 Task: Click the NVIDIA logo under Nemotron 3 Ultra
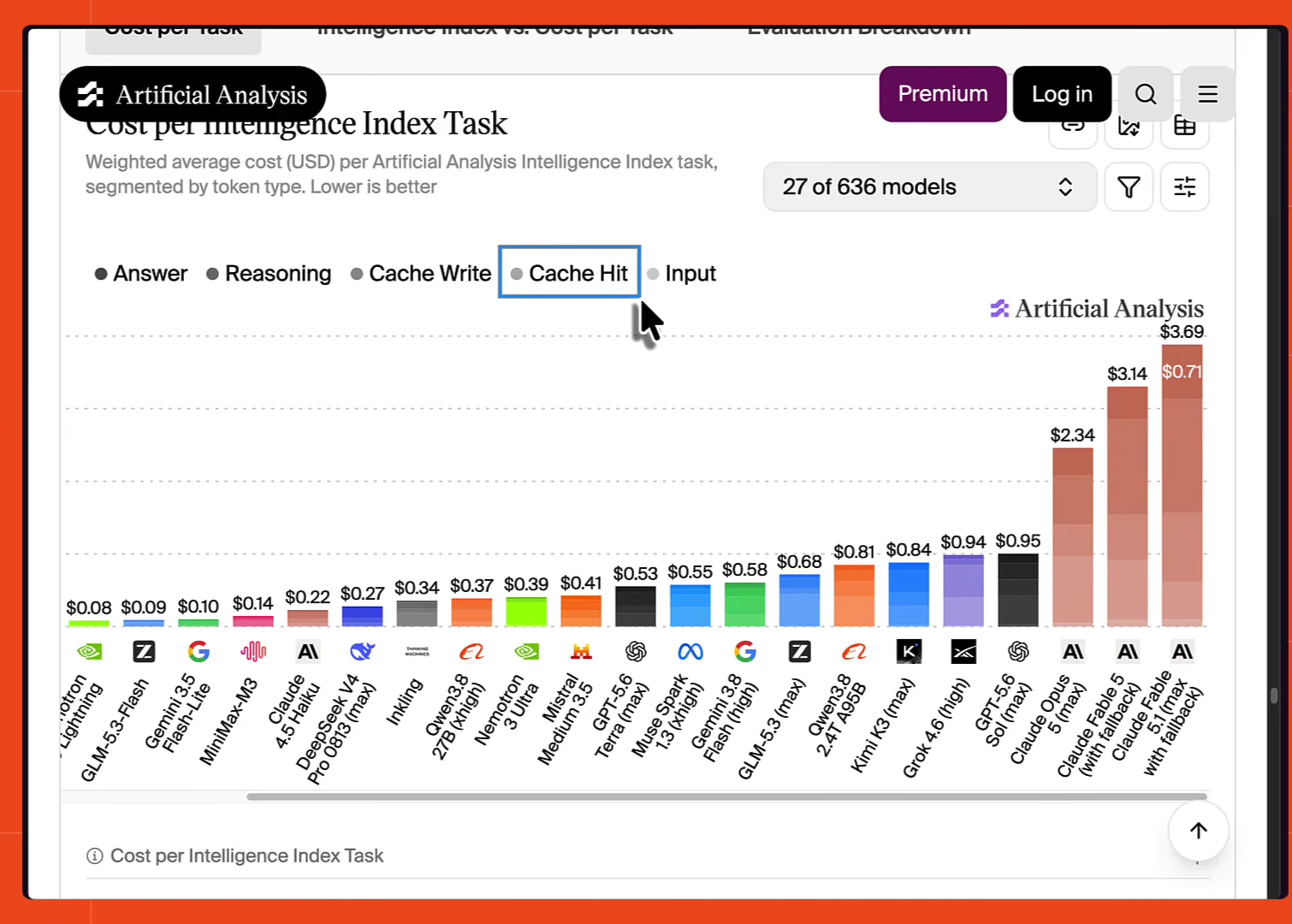[x=526, y=652]
